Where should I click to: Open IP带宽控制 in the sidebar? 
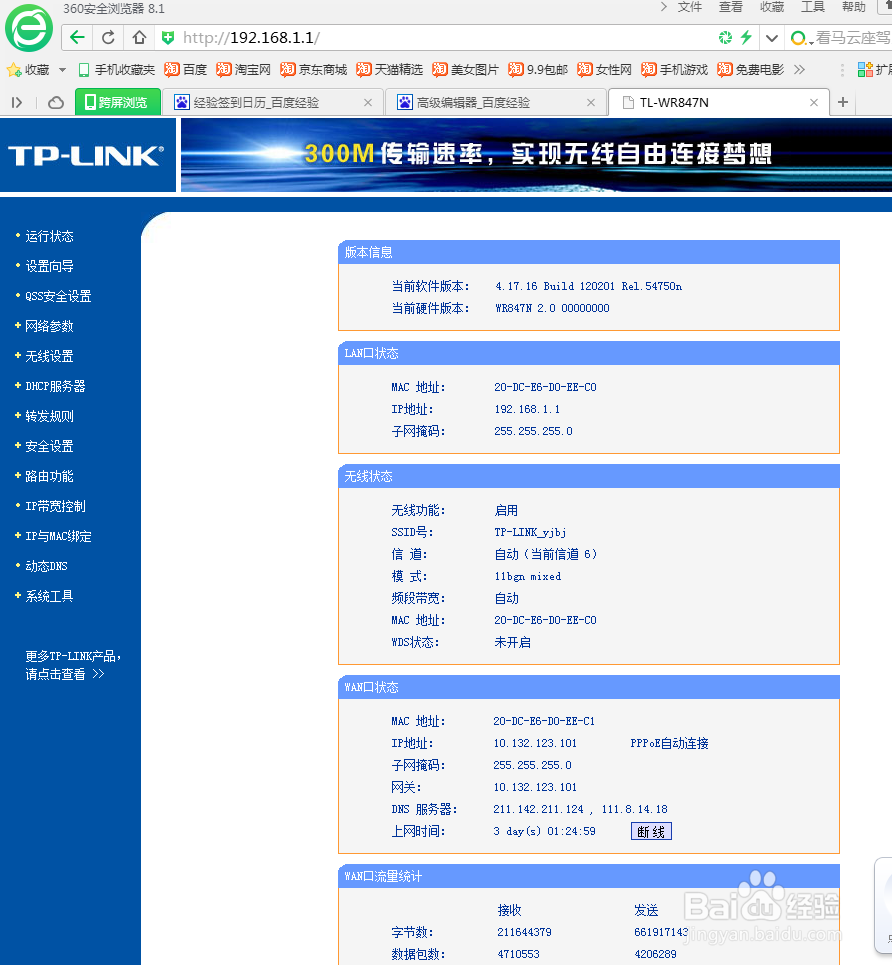[x=55, y=507]
